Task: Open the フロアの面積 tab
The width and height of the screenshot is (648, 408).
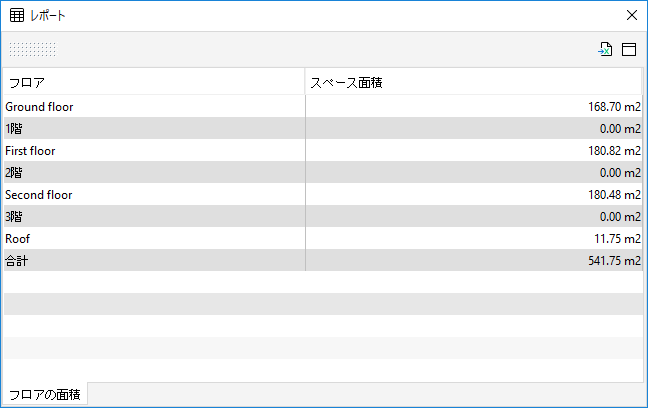Action: [x=45, y=394]
